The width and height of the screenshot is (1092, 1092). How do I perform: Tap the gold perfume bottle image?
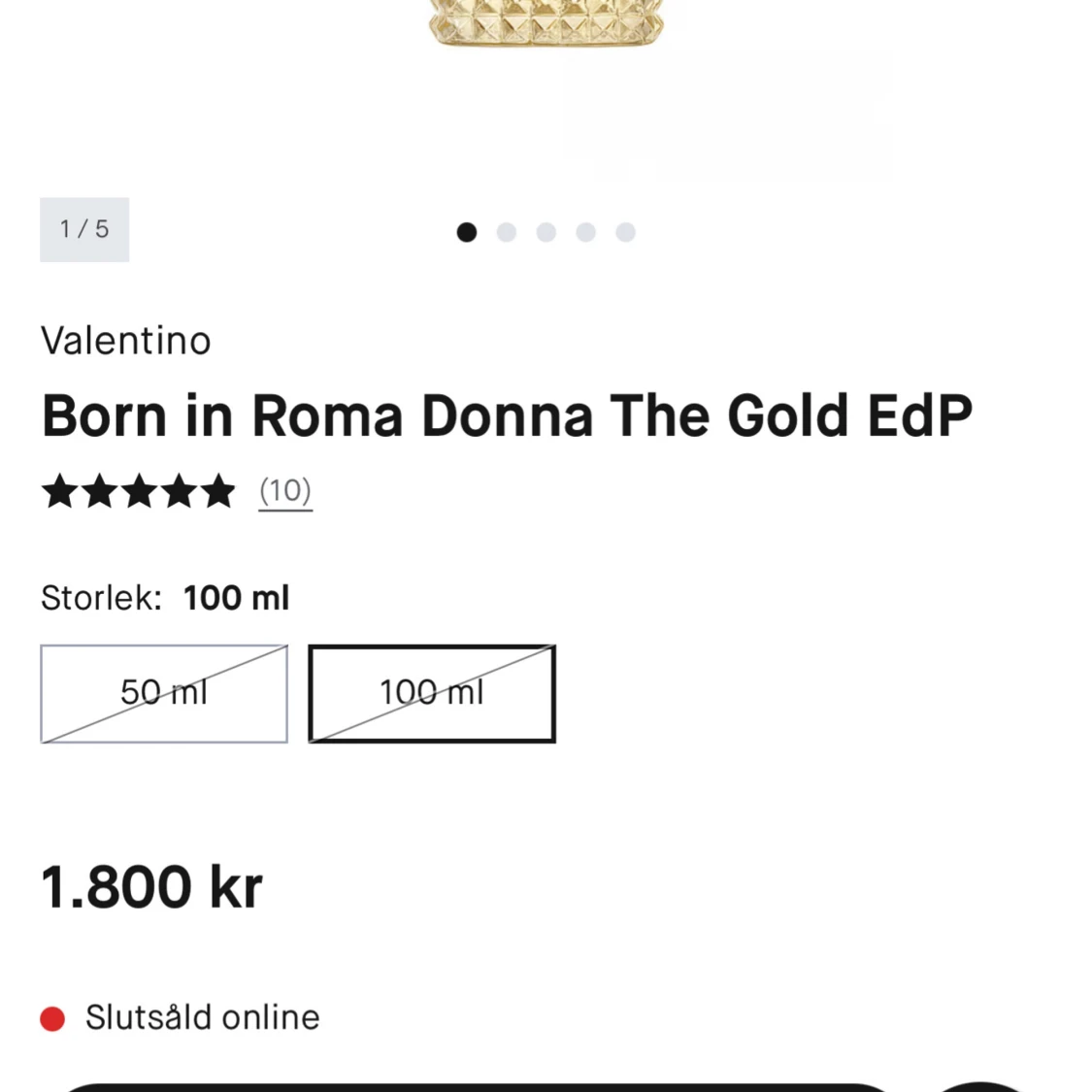(x=546, y=23)
